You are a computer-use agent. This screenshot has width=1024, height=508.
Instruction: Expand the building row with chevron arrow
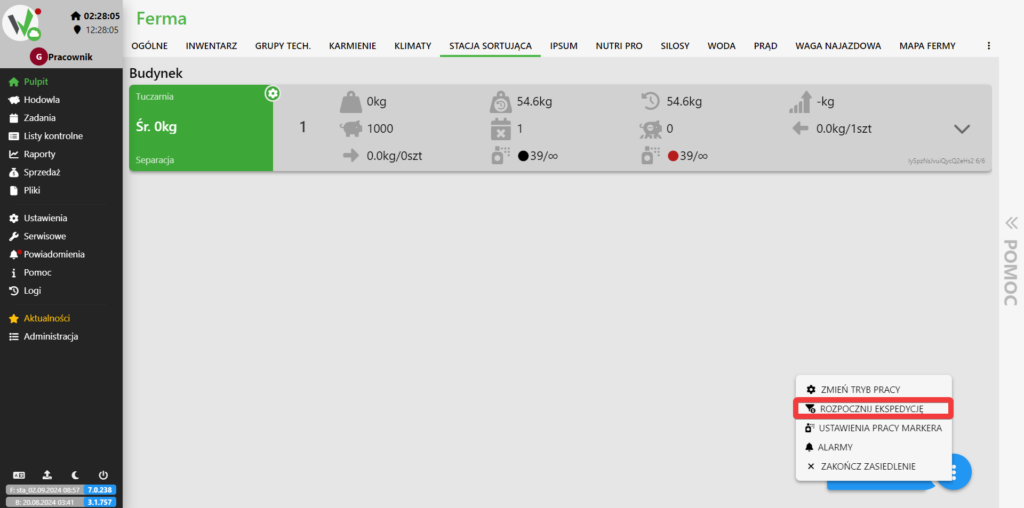[962, 129]
